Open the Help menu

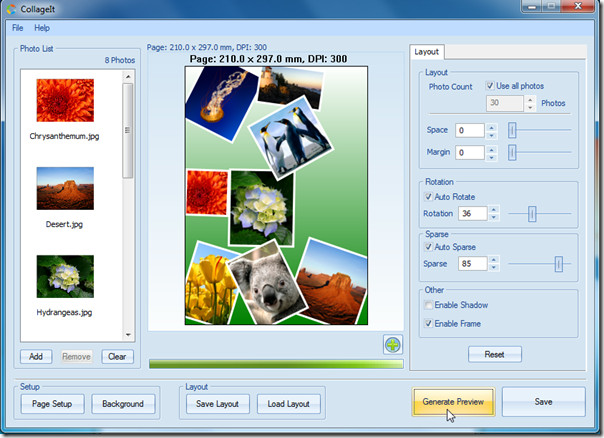click(x=42, y=28)
